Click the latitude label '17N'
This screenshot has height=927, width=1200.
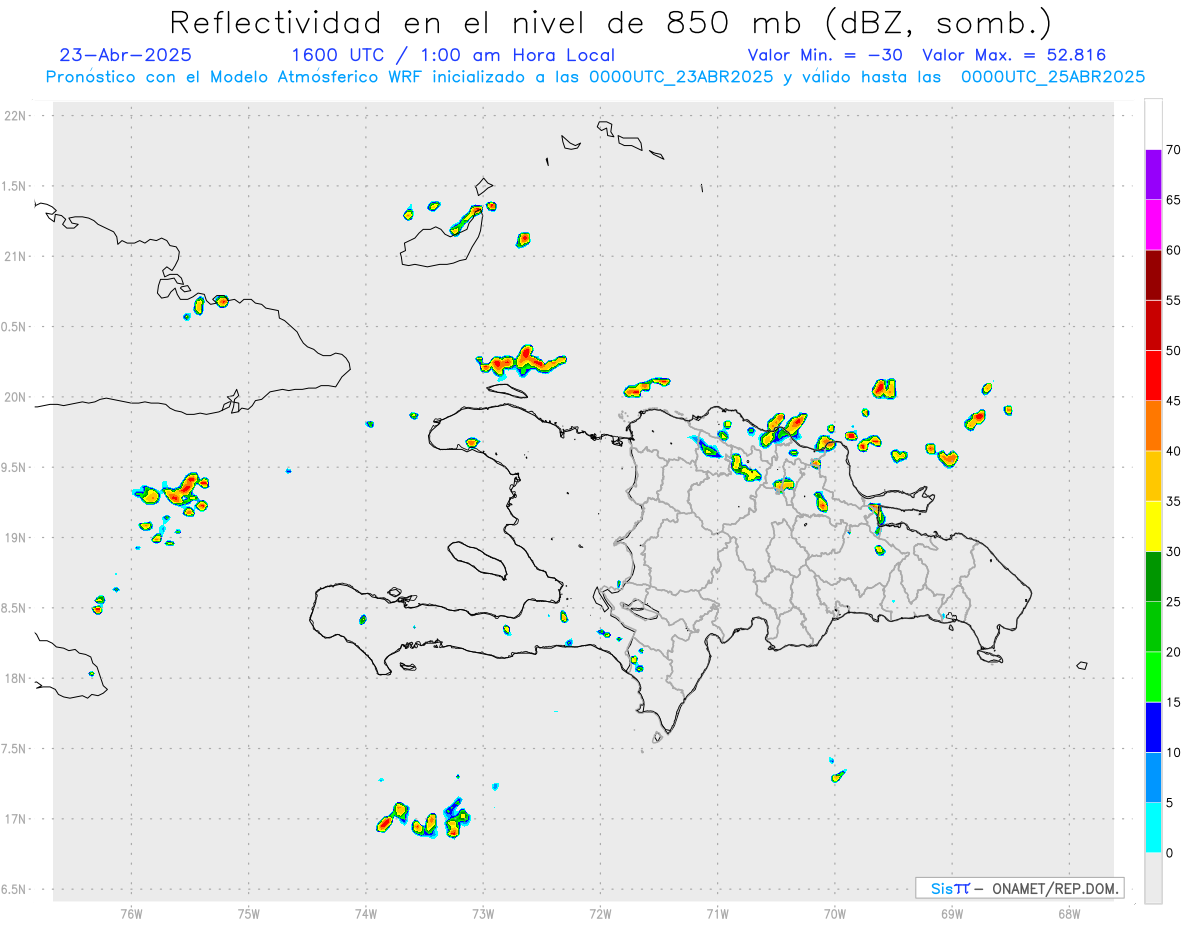[x=16, y=819]
